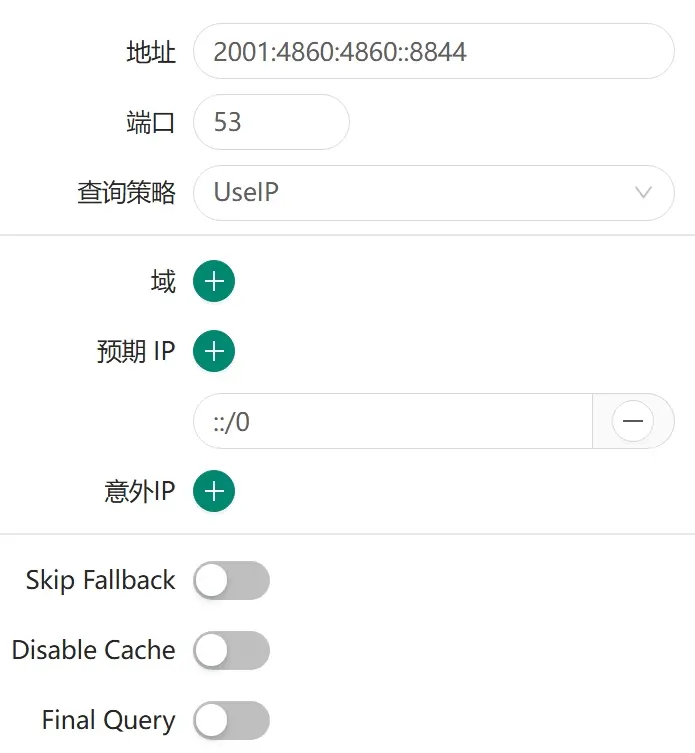
Task: Click the Skip Fallback label text
Action: pyautogui.click(x=101, y=581)
